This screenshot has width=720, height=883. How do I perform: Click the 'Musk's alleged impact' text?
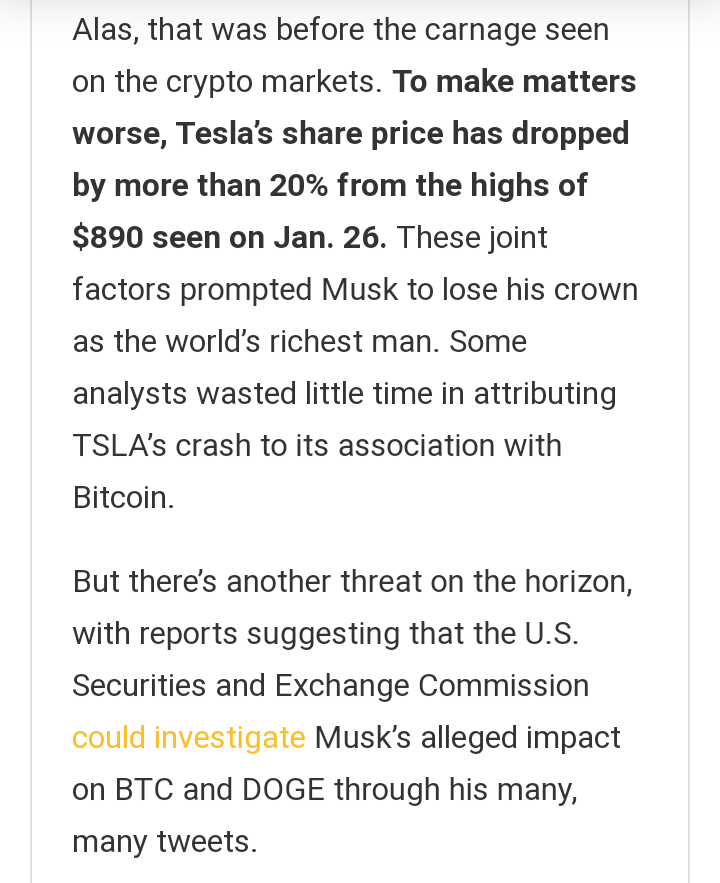tap(467, 738)
